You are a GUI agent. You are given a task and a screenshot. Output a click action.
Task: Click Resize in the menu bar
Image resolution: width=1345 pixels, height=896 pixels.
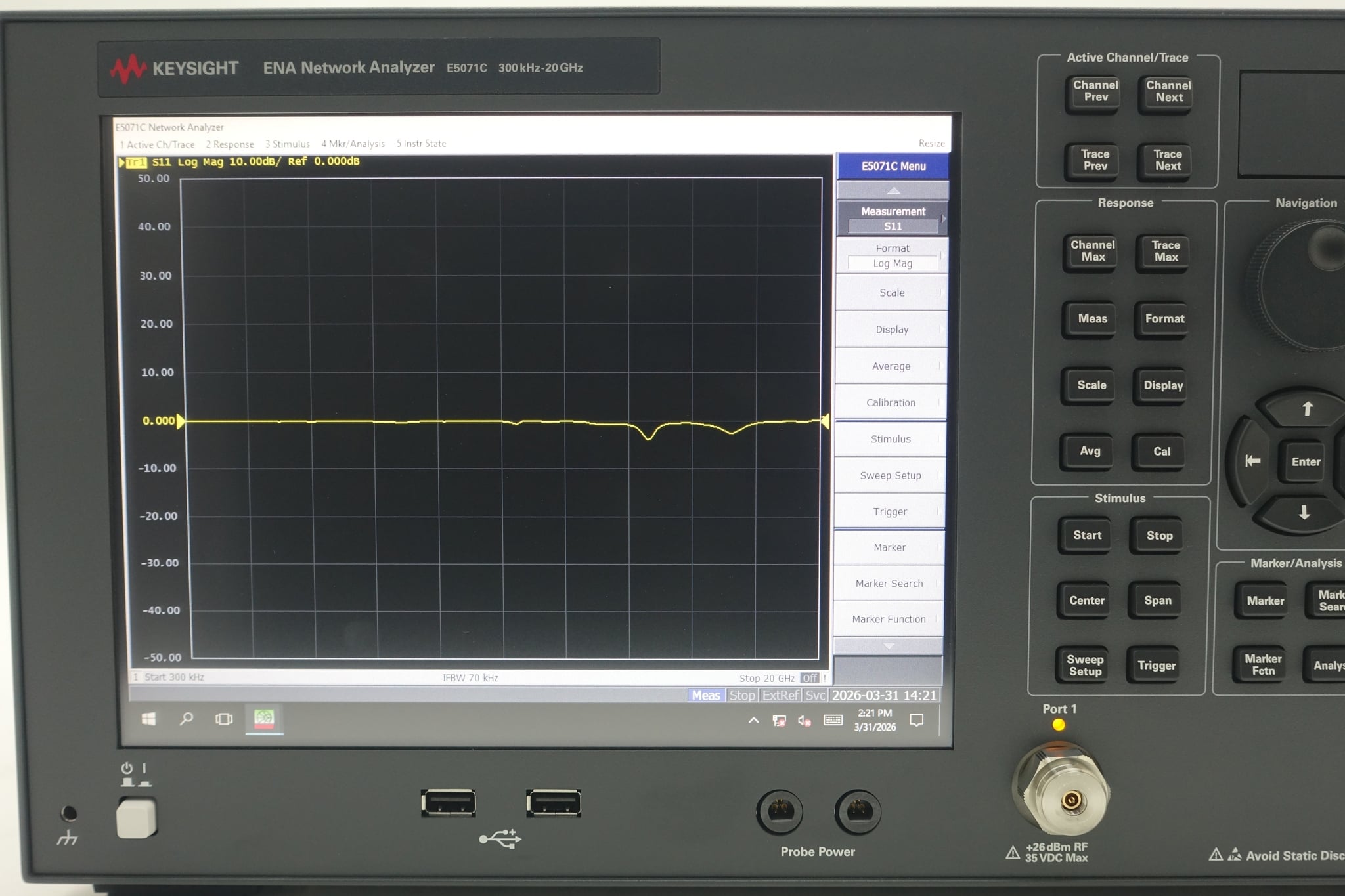click(931, 143)
